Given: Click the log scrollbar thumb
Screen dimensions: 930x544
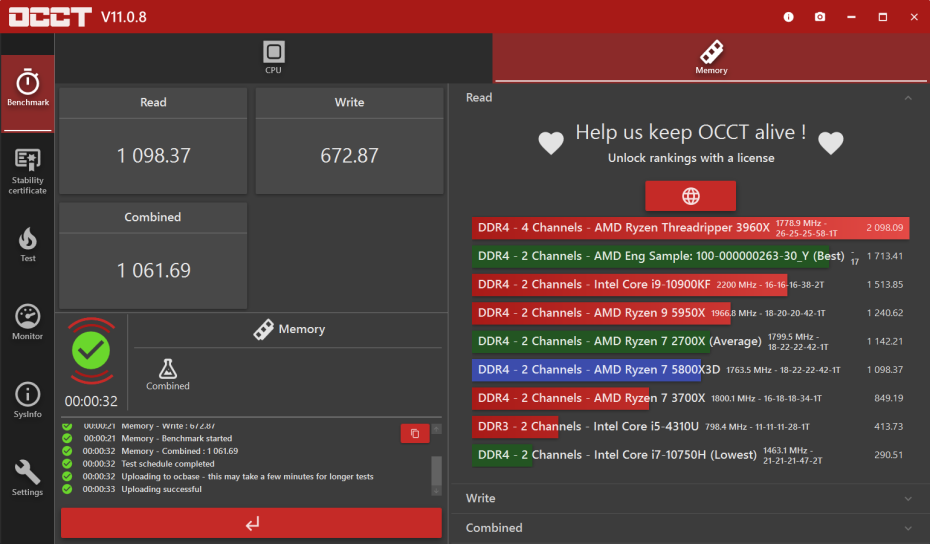Looking at the screenshot, I should coord(437,470).
